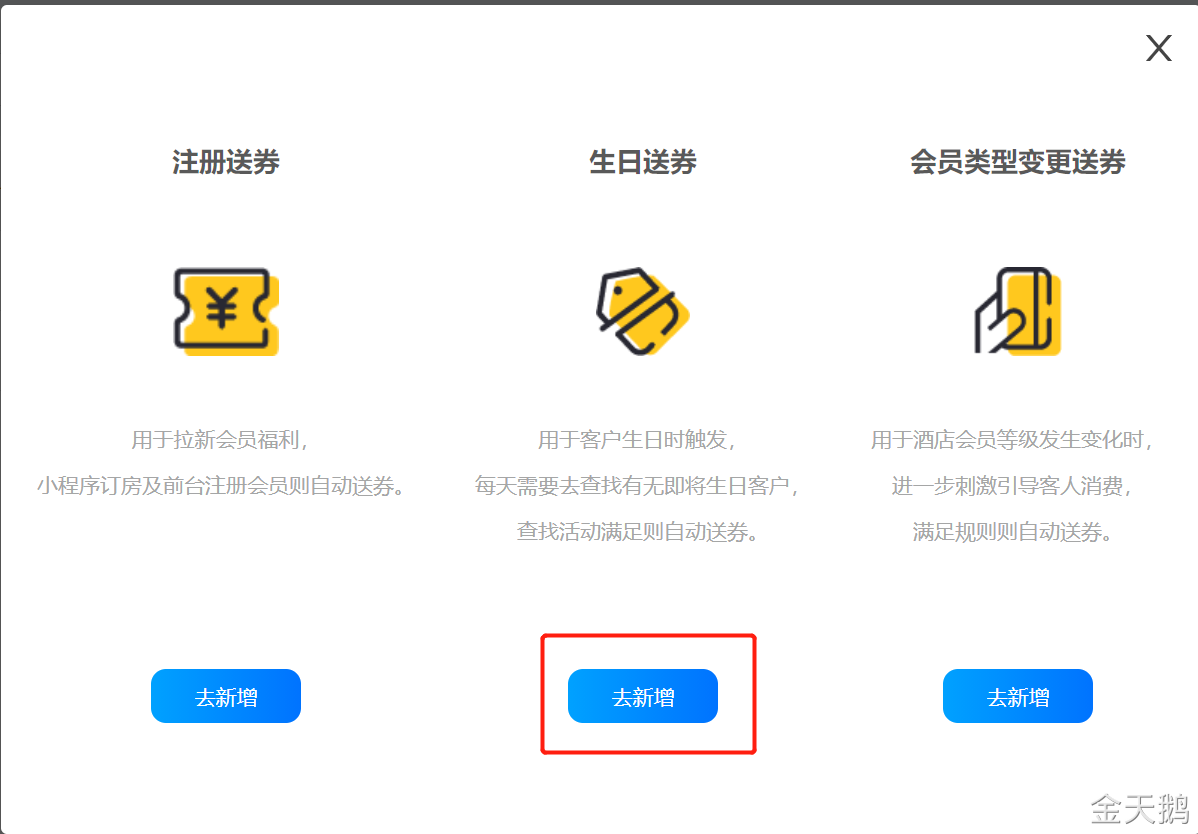Close the dialog with the X icon

[1158, 48]
